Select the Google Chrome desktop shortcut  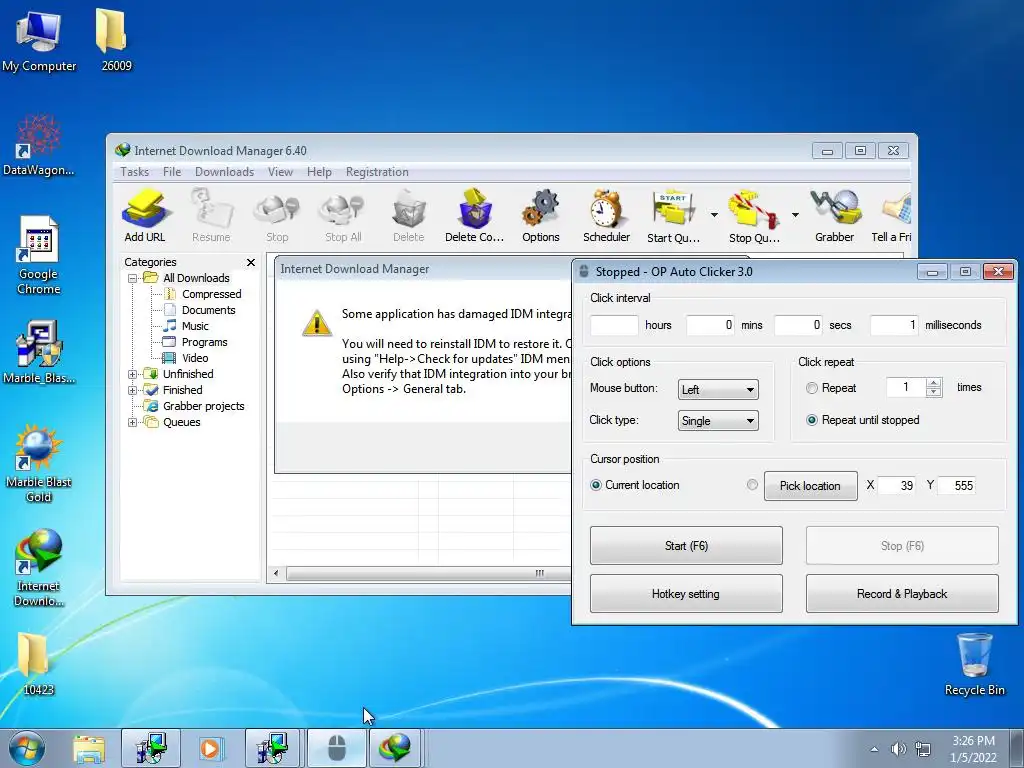coord(39,255)
